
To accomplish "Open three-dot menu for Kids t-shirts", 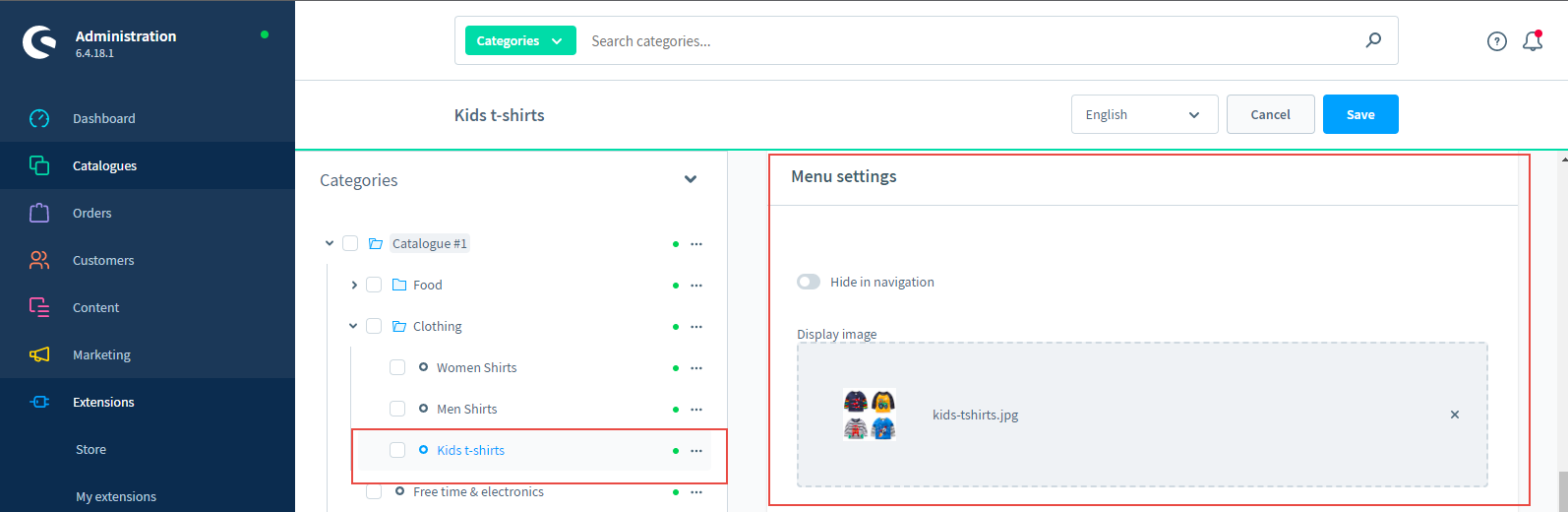I will 696,451.
